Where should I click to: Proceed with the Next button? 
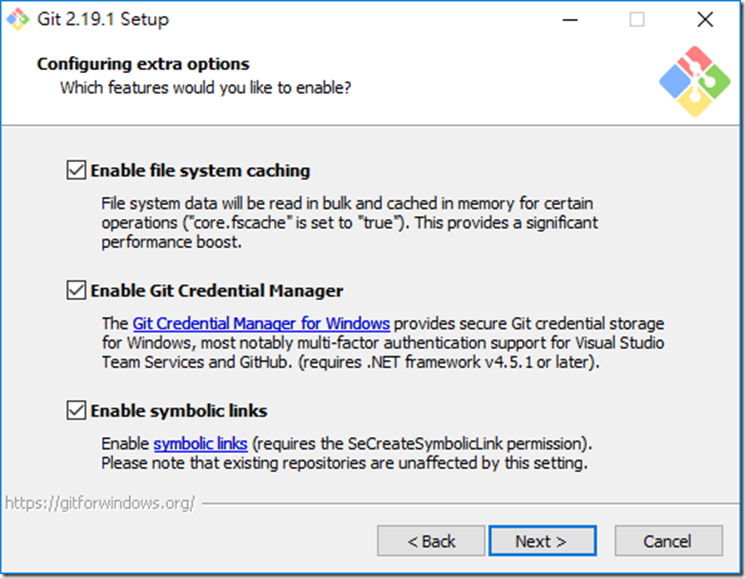542,541
